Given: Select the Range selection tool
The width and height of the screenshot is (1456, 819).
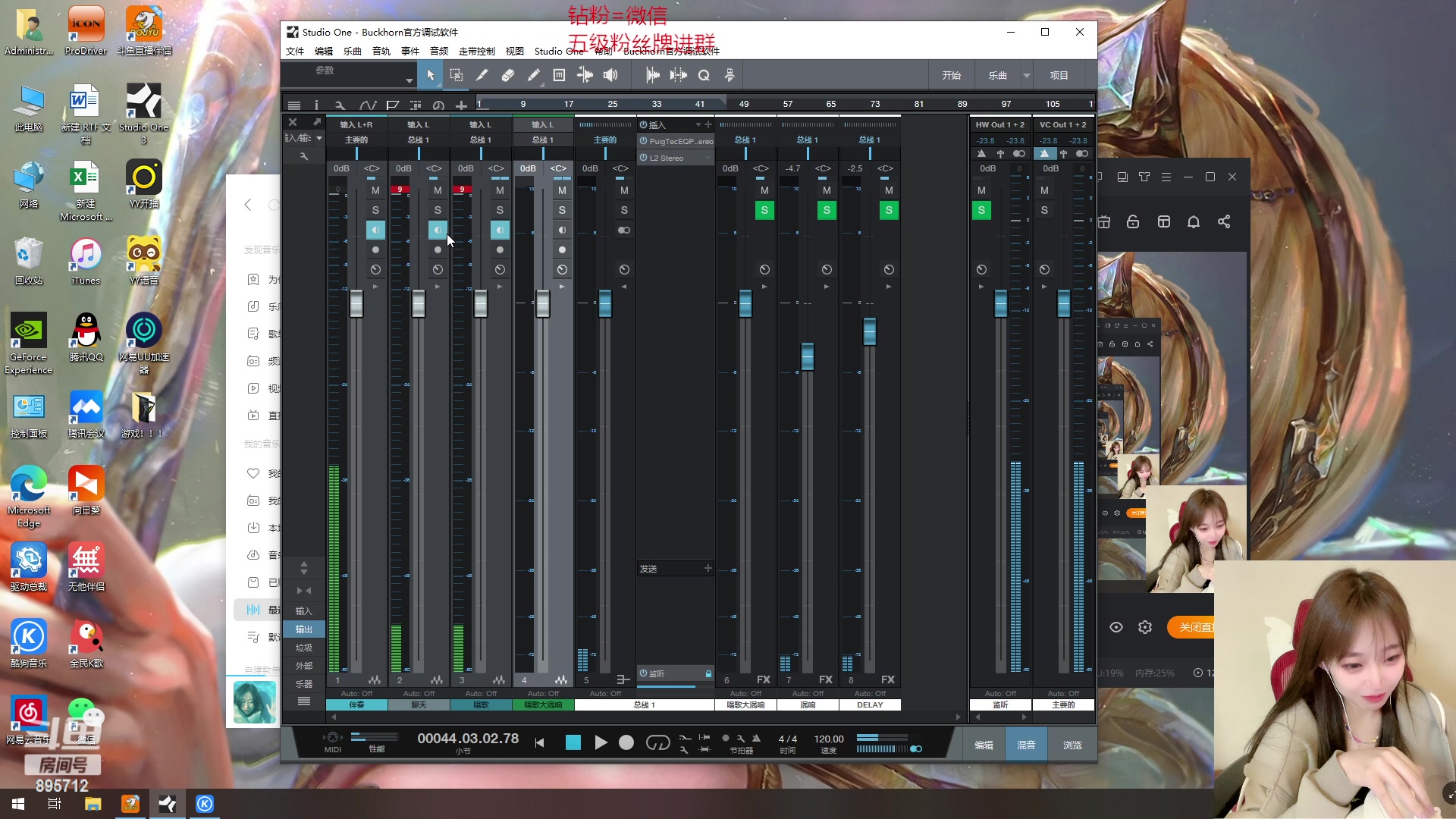Looking at the screenshot, I should [456, 75].
